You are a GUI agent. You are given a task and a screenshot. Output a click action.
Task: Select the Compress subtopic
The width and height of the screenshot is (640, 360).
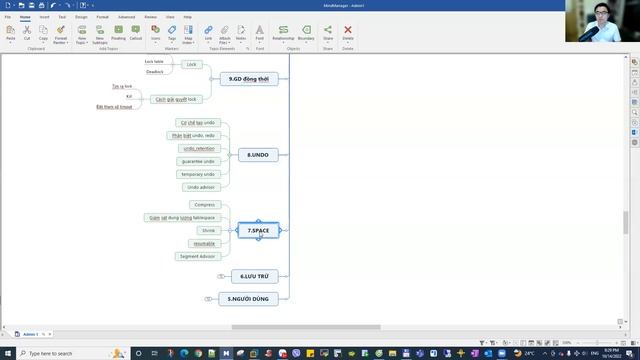tap(205, 204)
